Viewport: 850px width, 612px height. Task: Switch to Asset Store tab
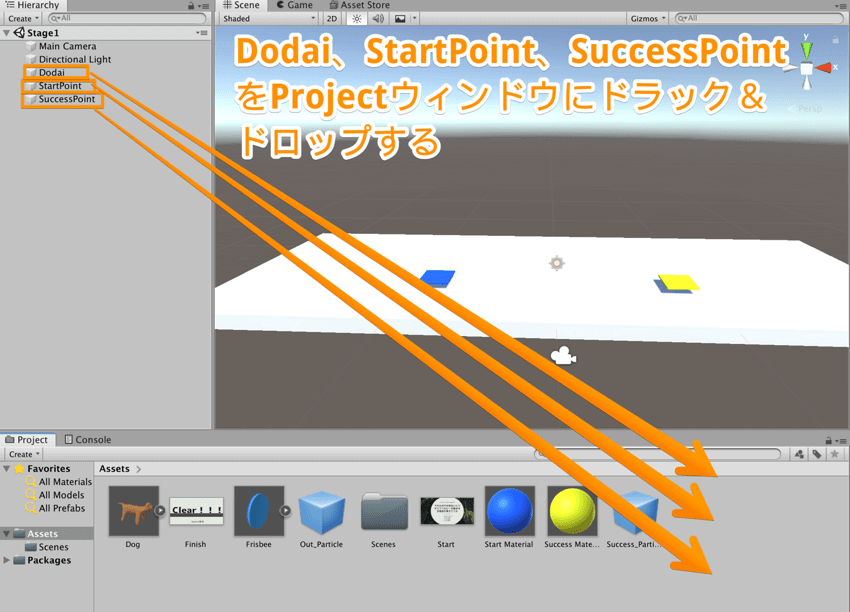359,5
